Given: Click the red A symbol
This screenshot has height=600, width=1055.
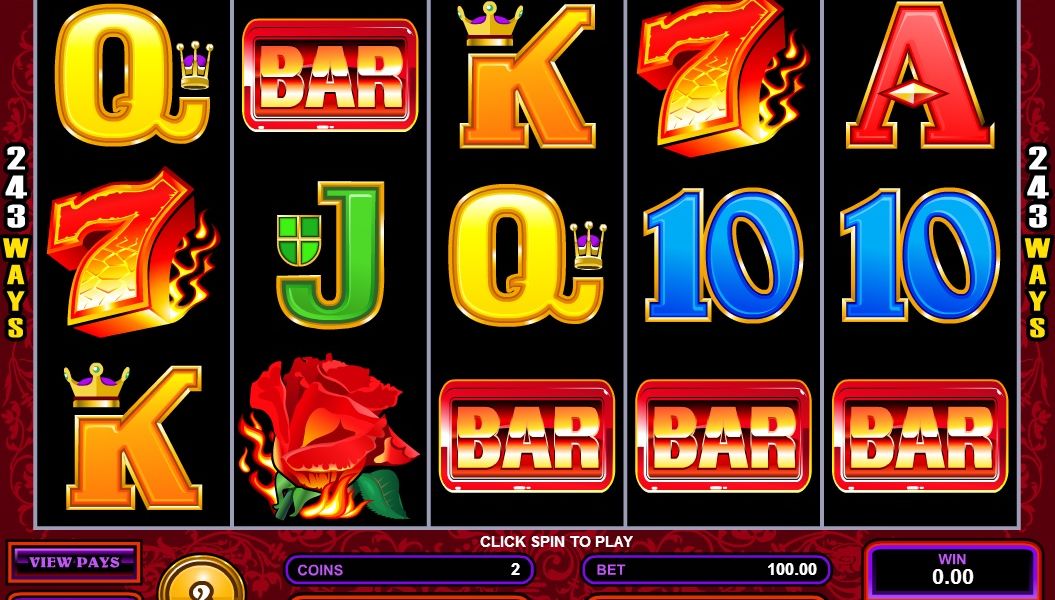Looking at the screenshot, I should point(920,75).
